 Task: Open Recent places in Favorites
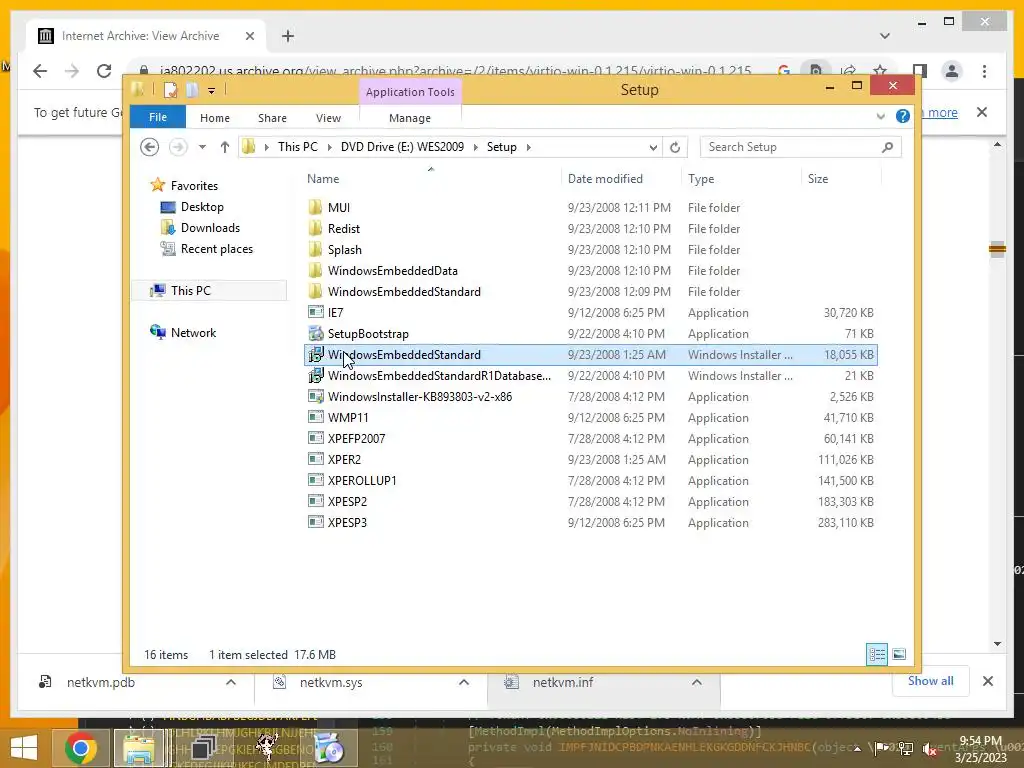pos(217,249)
